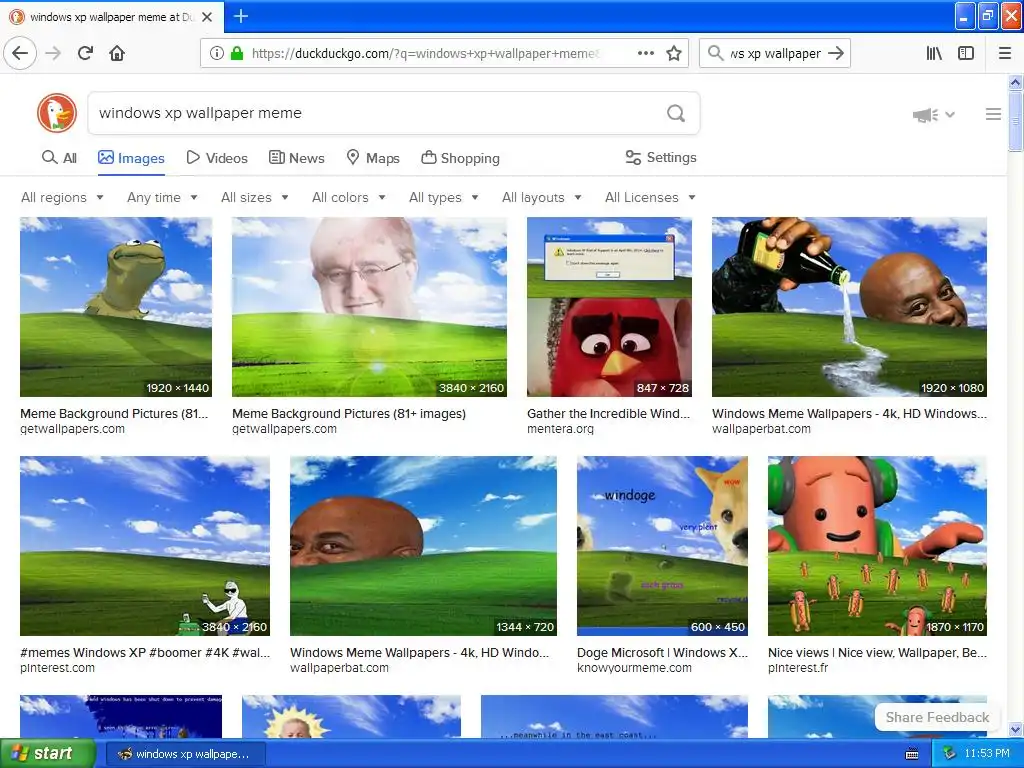Switch to the Shopping tab
1024x768 pixels.
pos(460,158)
